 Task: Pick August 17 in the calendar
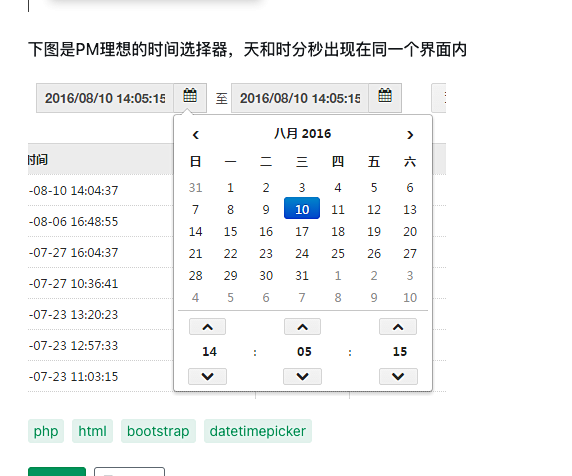pos(302,232)
